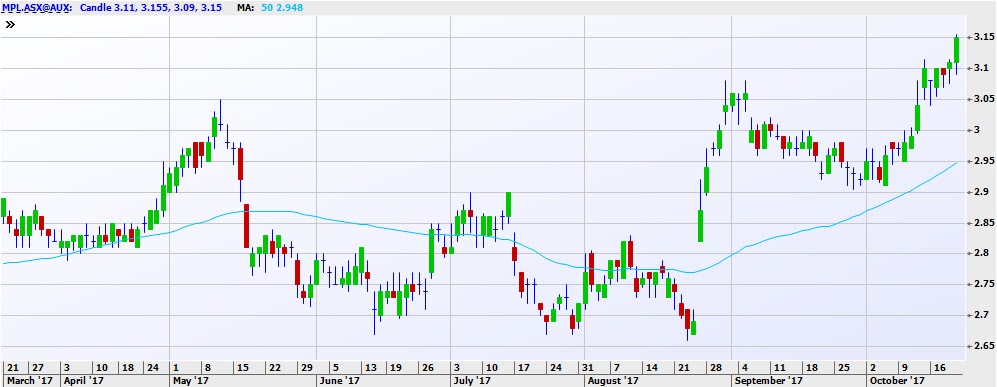Click the 26 date tick in June

coord(428,367)
